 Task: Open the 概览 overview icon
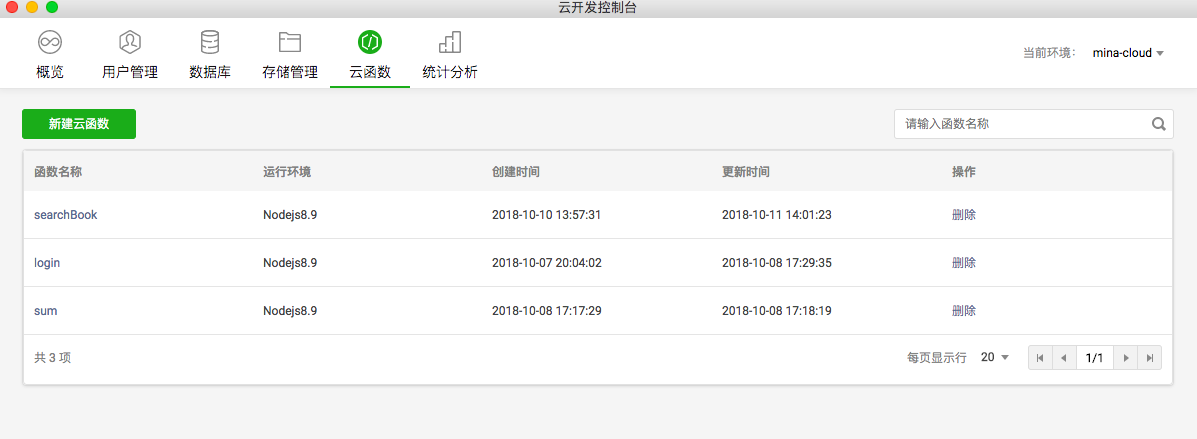pos(50,43)
